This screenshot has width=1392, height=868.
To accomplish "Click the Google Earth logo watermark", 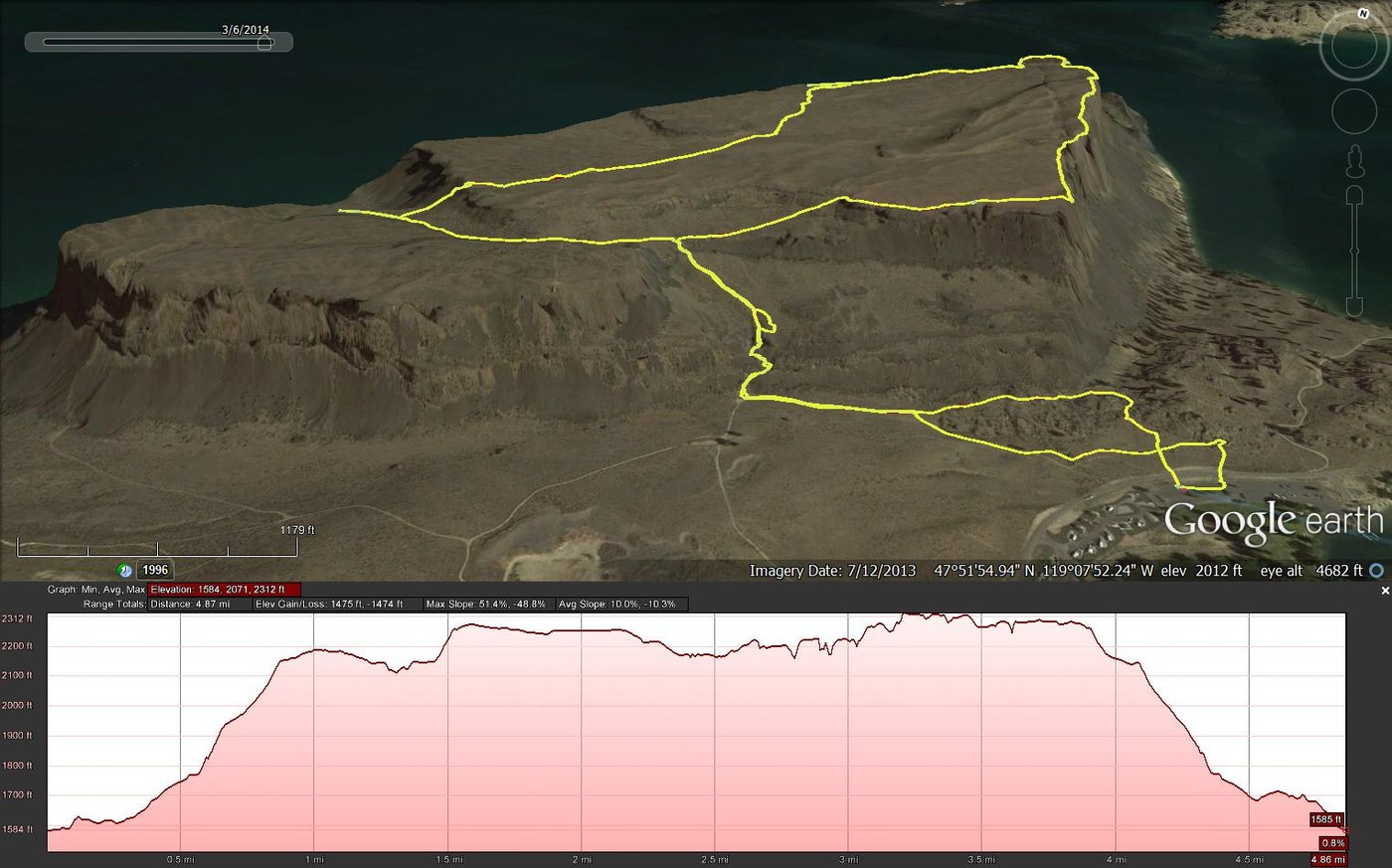I will tap(1273, 520).
